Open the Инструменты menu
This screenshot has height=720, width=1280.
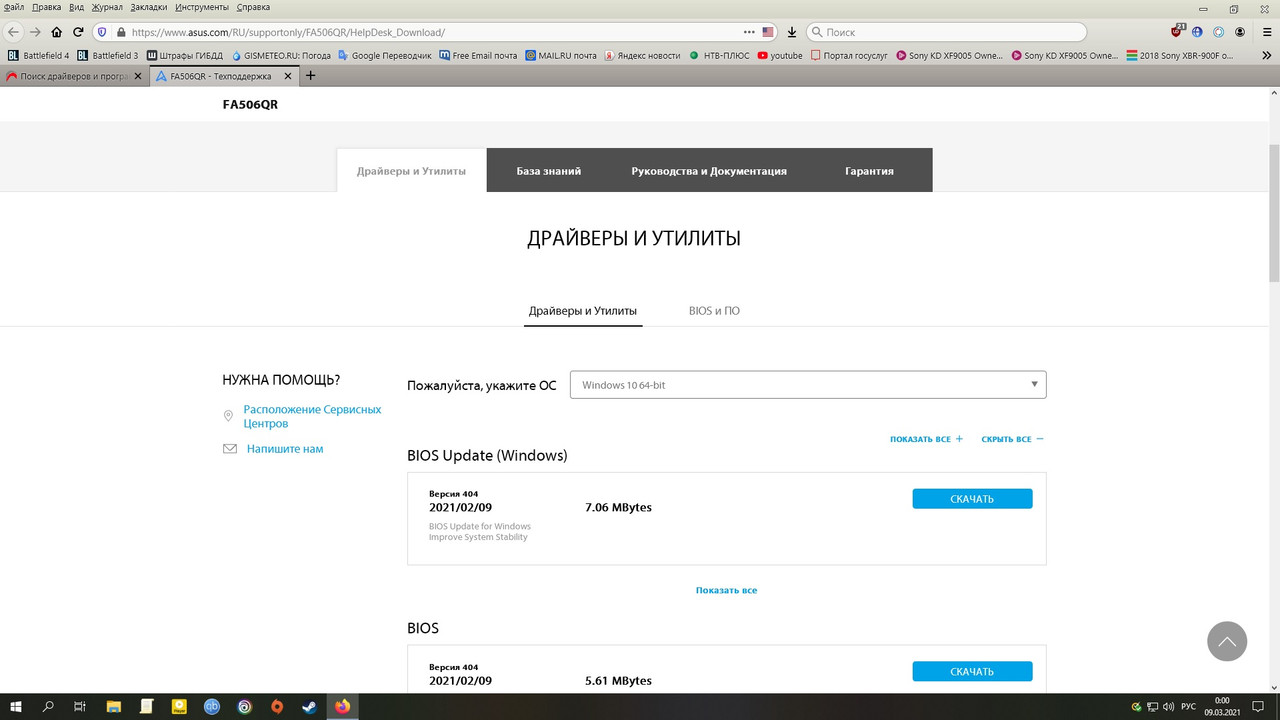(x=202, y=7)
